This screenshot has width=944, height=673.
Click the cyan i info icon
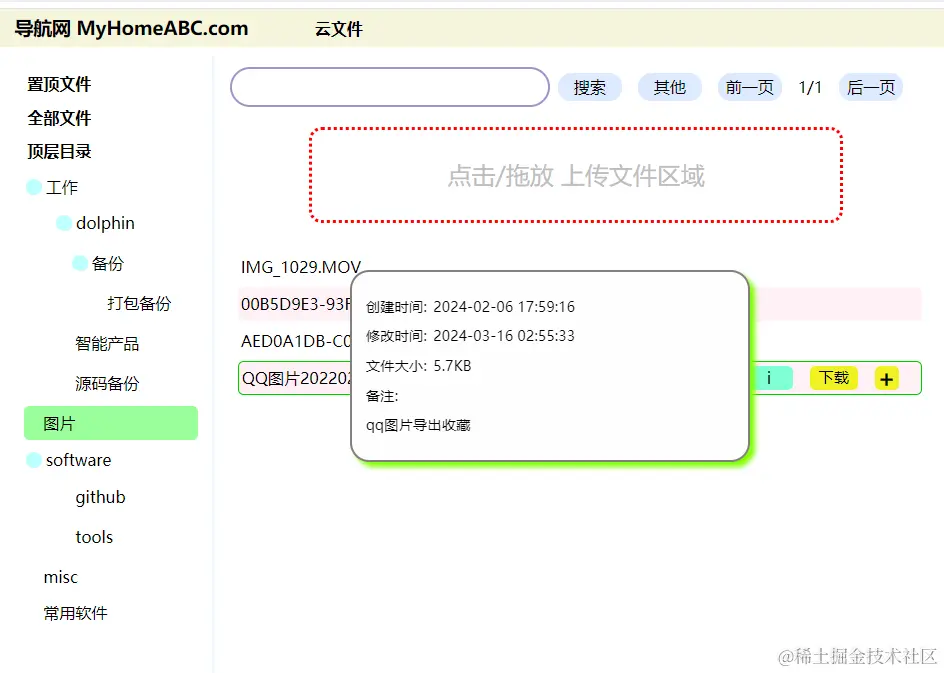(772, 378)
